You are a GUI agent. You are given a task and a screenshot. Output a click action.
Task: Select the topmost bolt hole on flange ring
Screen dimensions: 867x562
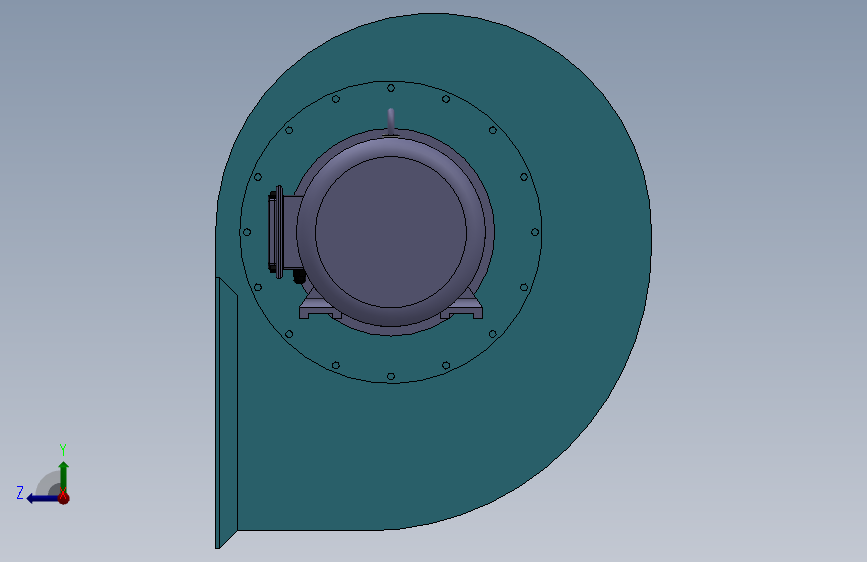391,88
